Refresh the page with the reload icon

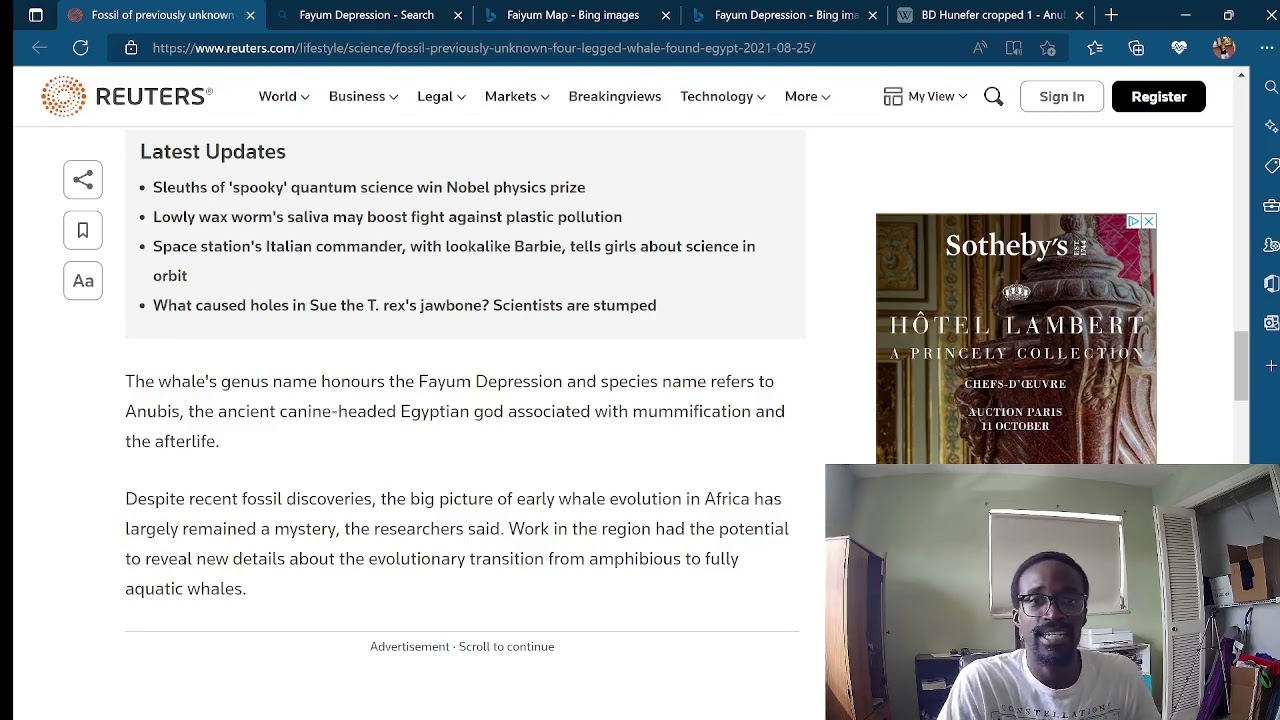81,48
